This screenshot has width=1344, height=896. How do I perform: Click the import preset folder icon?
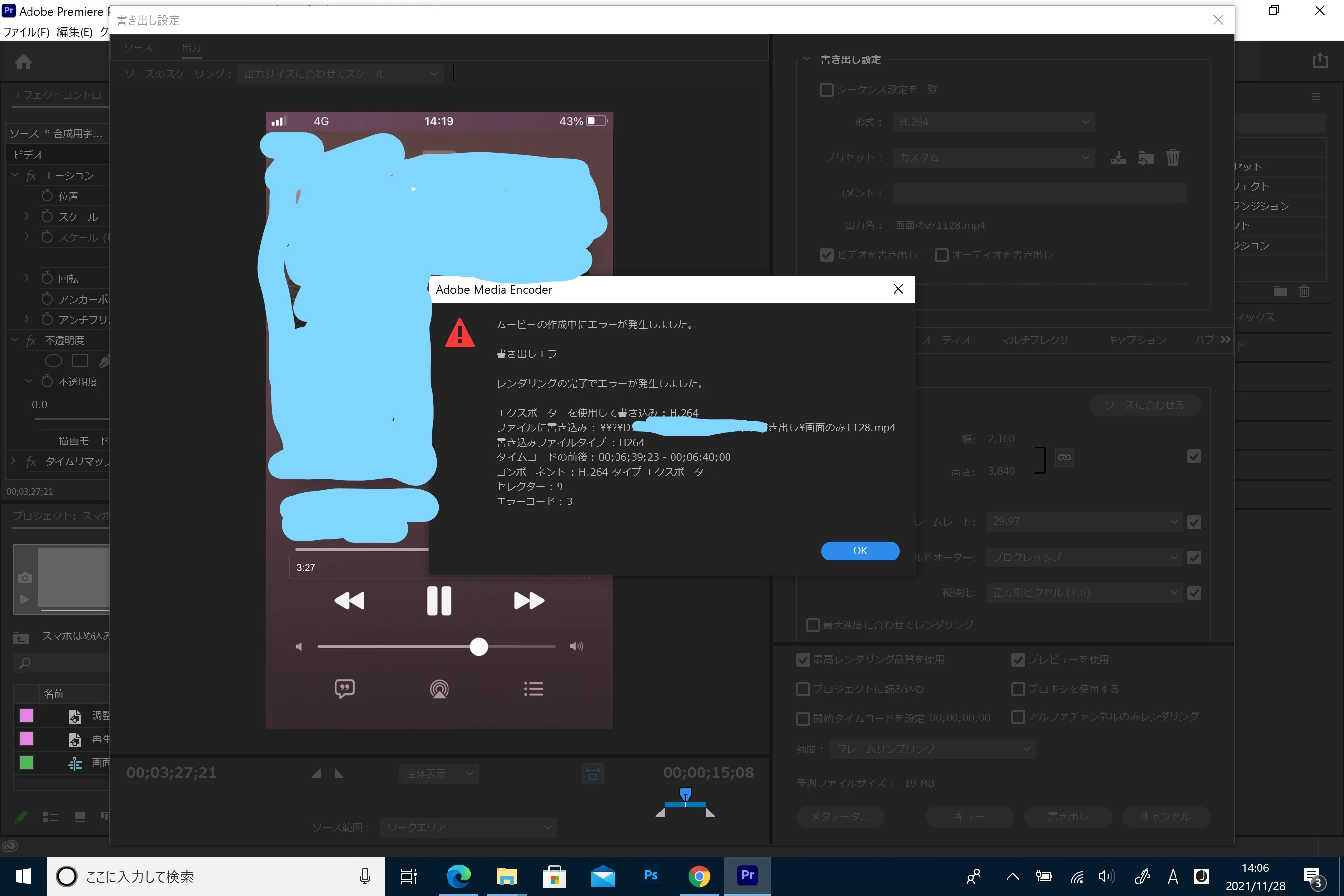(x=1146, y=158)
